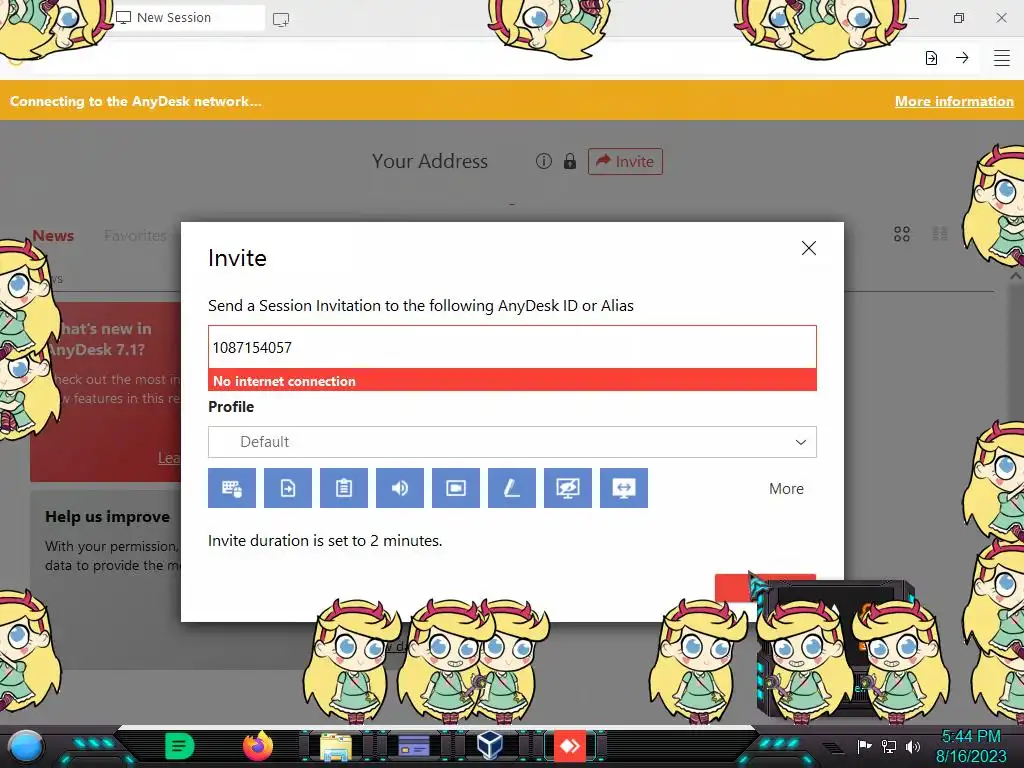The height and width of the screenshot is (768, 1024).
Task: Open VirtualBox from the taskbar
Action: [490, 746]
